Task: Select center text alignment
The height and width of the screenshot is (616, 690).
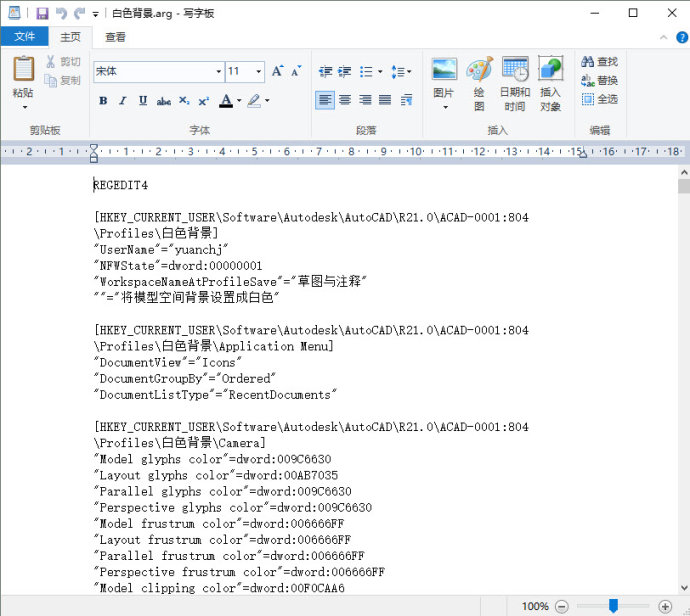Action: (345, 100)
